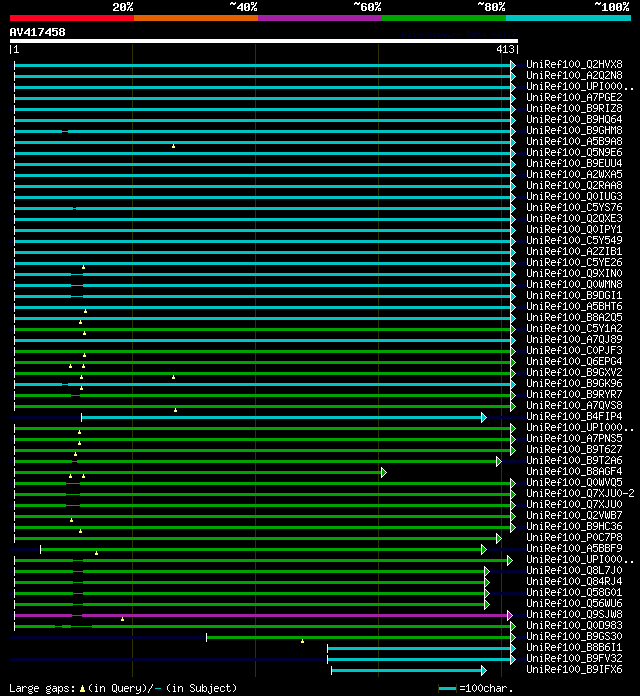
Task: Select the UniRef100_C5YE26 label
Action: coord(574,262)
